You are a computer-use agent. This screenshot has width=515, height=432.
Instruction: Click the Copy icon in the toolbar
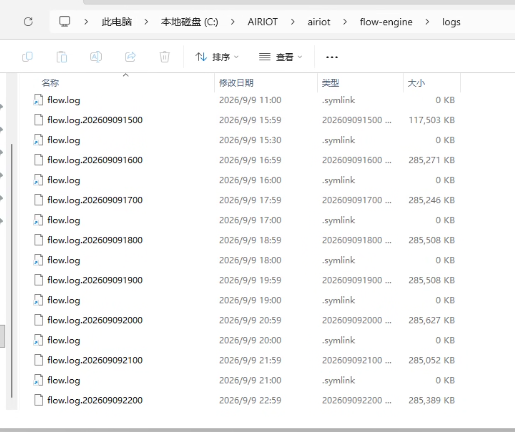(x=27, y=57)
